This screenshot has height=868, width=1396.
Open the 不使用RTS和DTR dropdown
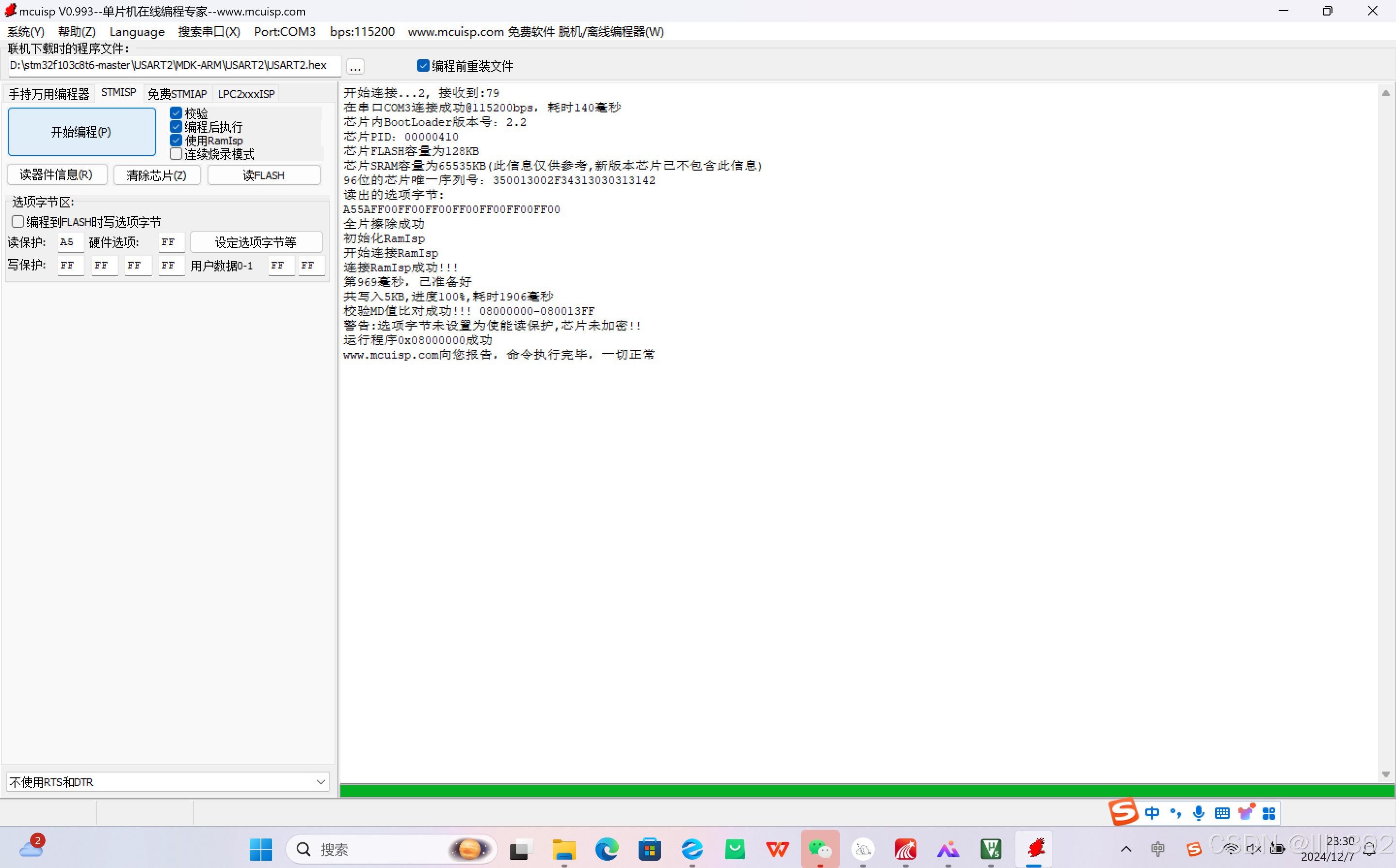[321, 782]
